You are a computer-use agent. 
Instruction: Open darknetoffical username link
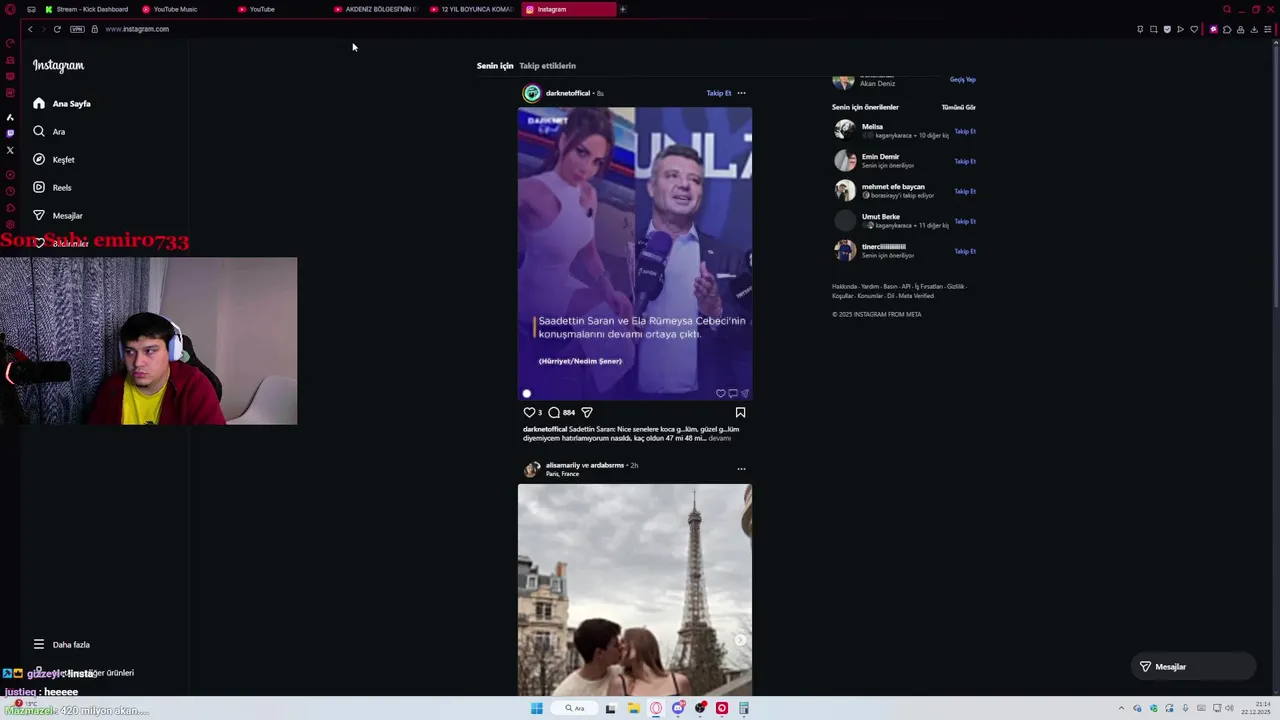[x=568, y=93]
